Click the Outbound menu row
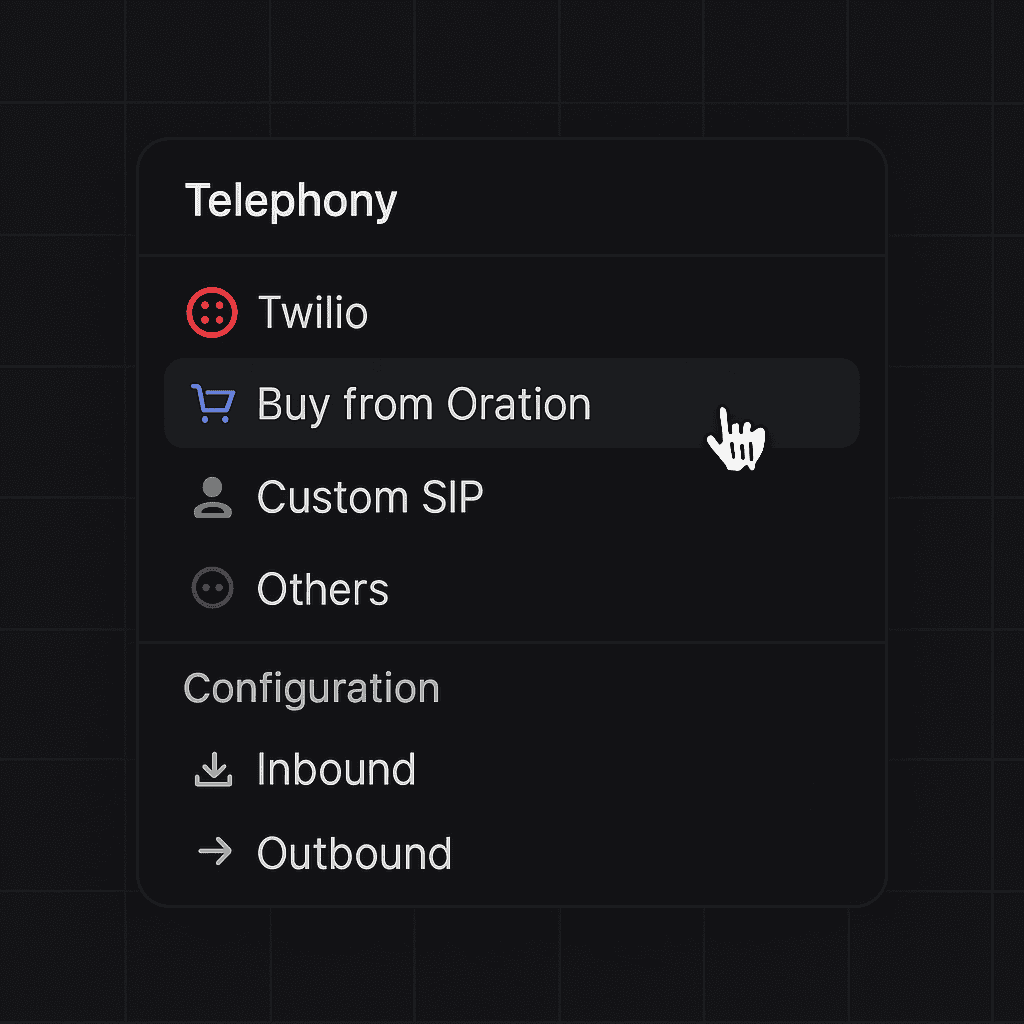 point(353,853)
